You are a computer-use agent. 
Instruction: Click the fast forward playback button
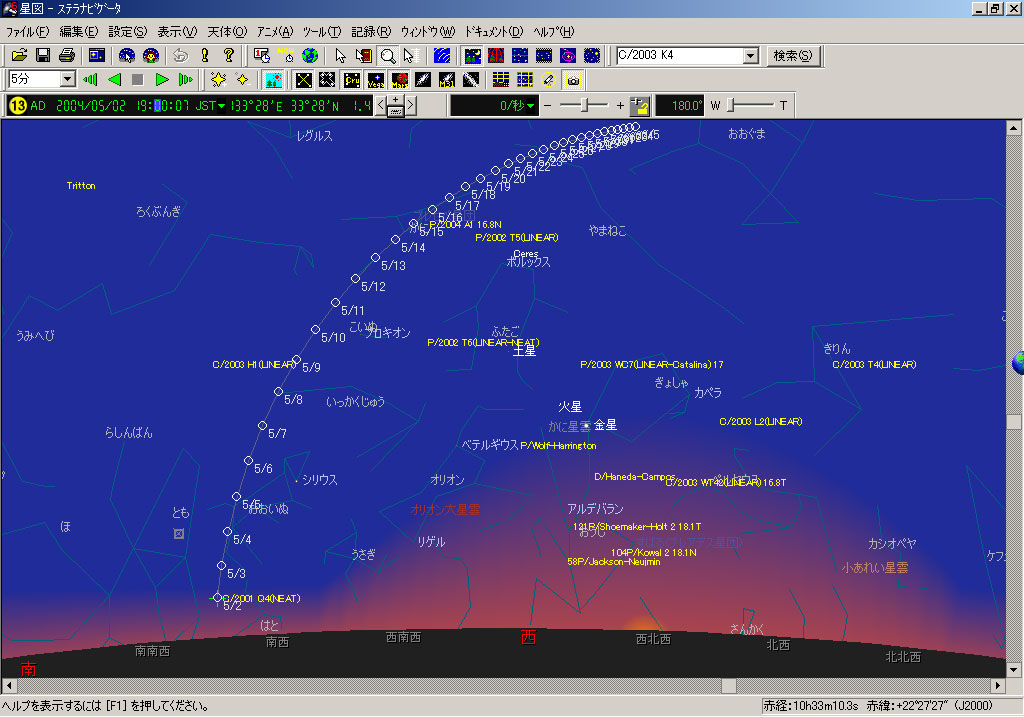click(185, 80)
